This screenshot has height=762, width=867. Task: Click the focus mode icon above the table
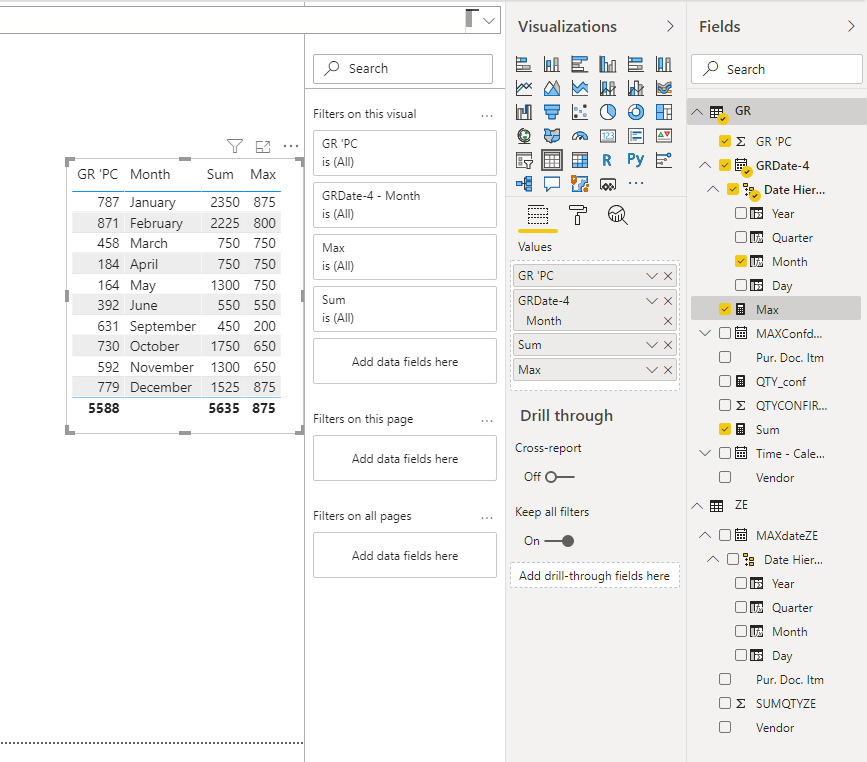[263, 147]
